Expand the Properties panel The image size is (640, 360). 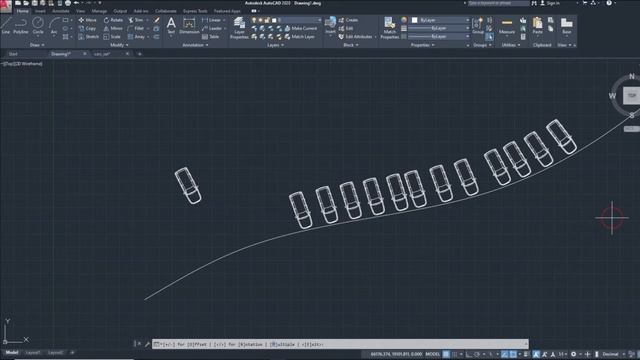pos(422,45)
